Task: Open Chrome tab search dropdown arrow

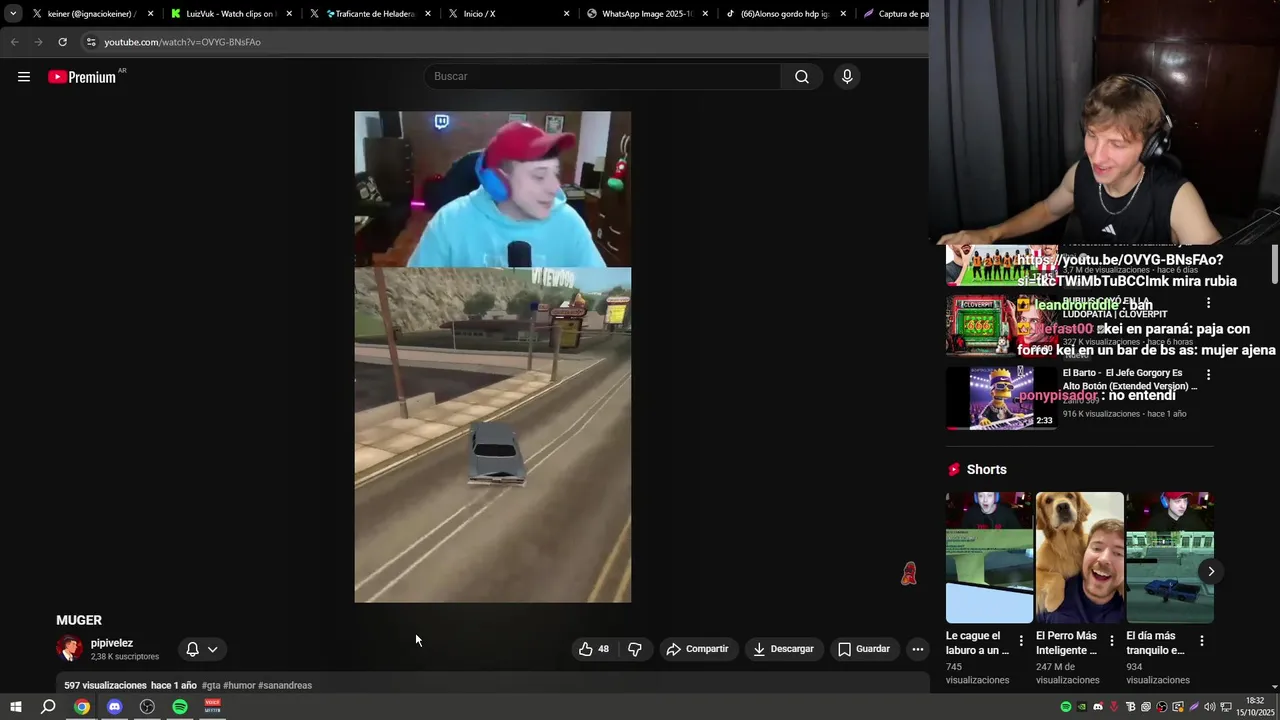Action: click(x=13, y=14)
